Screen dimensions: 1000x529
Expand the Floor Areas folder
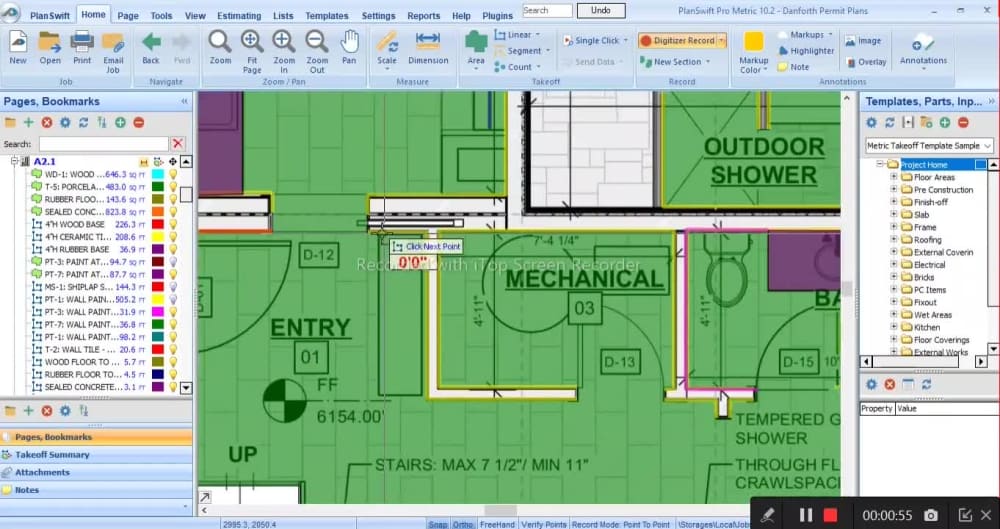coord(893,177)
